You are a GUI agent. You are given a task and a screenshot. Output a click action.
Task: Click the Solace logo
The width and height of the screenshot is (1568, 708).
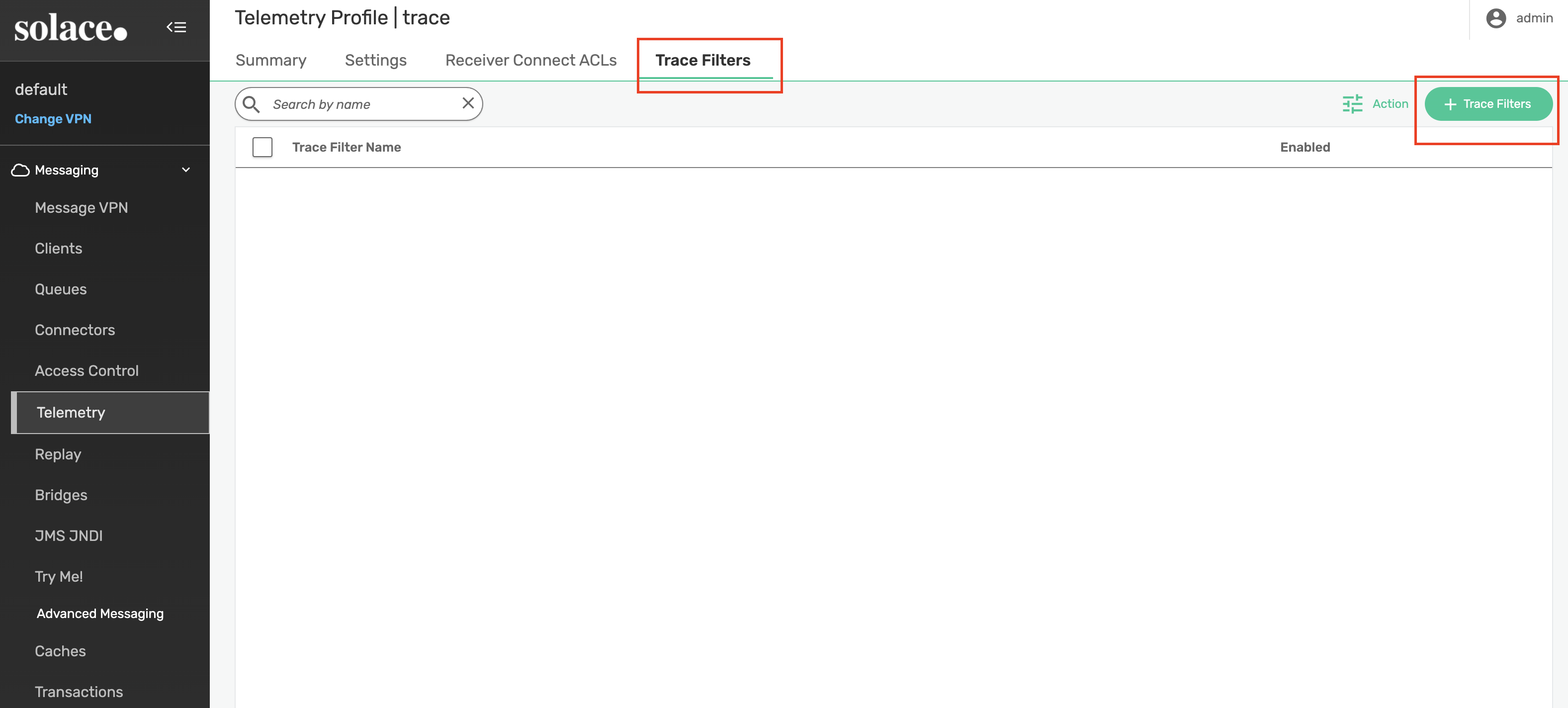point(71,28)
